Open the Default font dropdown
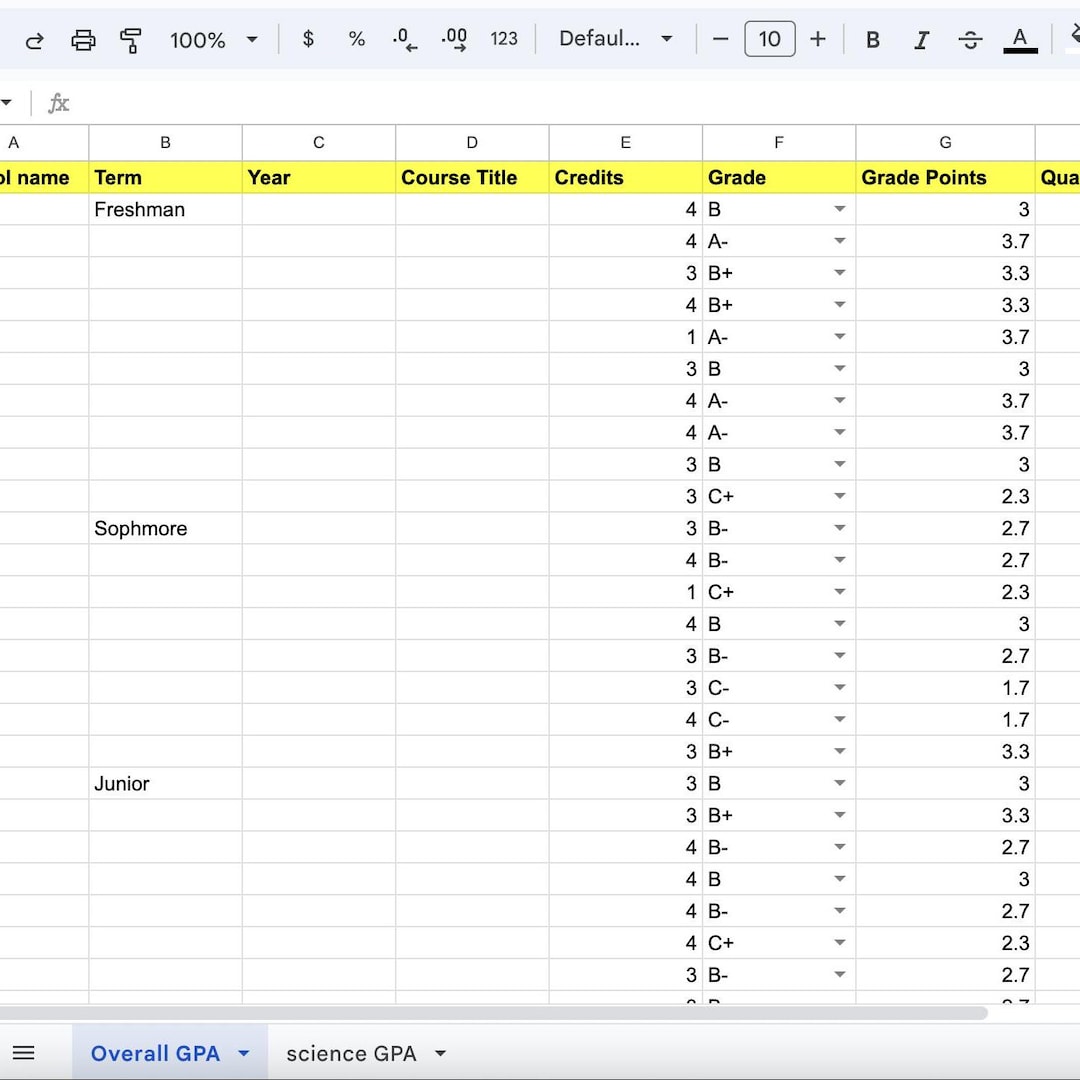The height and width of the screenshot is (1080, 1080). pos(615,40)
